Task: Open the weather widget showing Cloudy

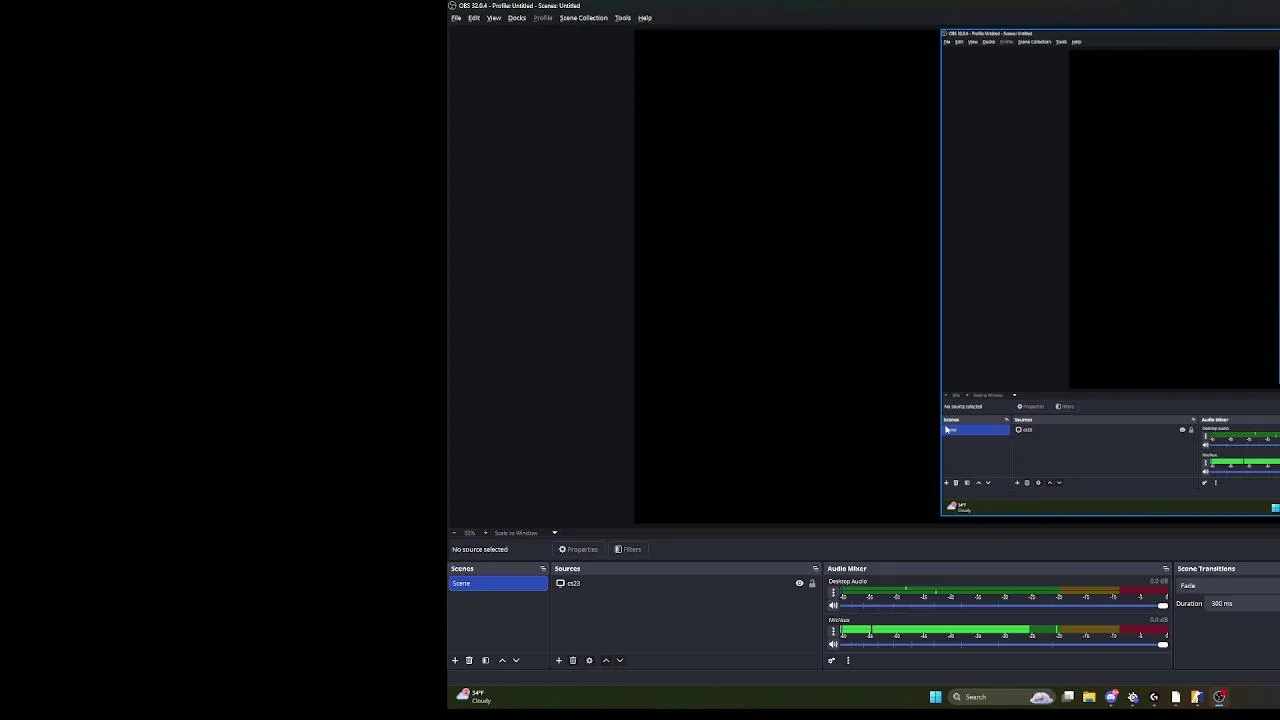Action: pyautogui.click(x=474, y=696)
